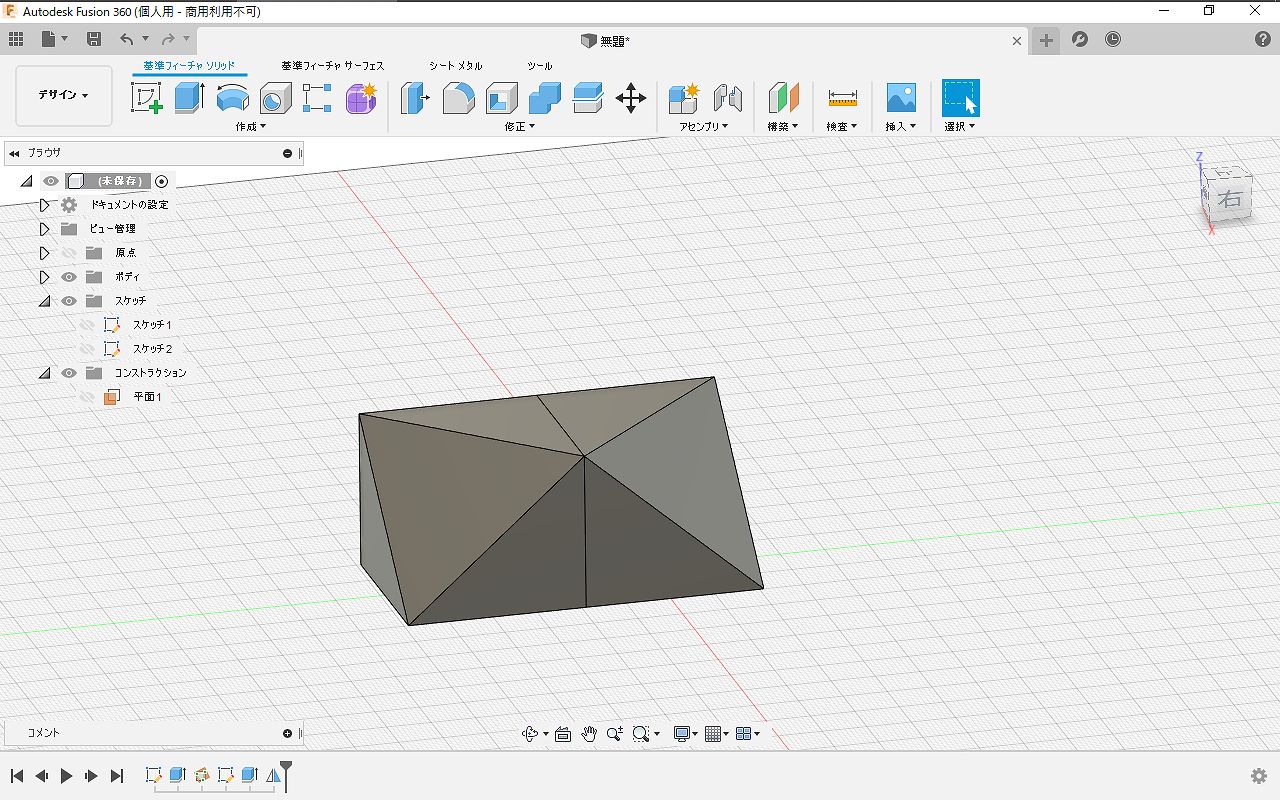
Task: Select the Combine tool
Action: click(544, 98)
